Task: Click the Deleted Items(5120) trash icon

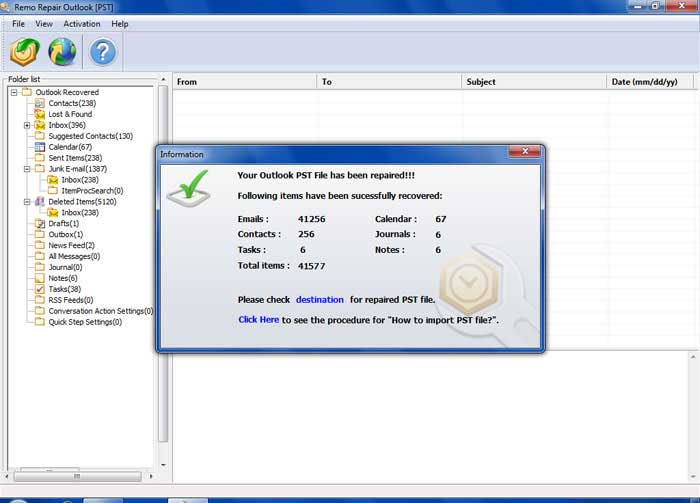Action: 40,202
